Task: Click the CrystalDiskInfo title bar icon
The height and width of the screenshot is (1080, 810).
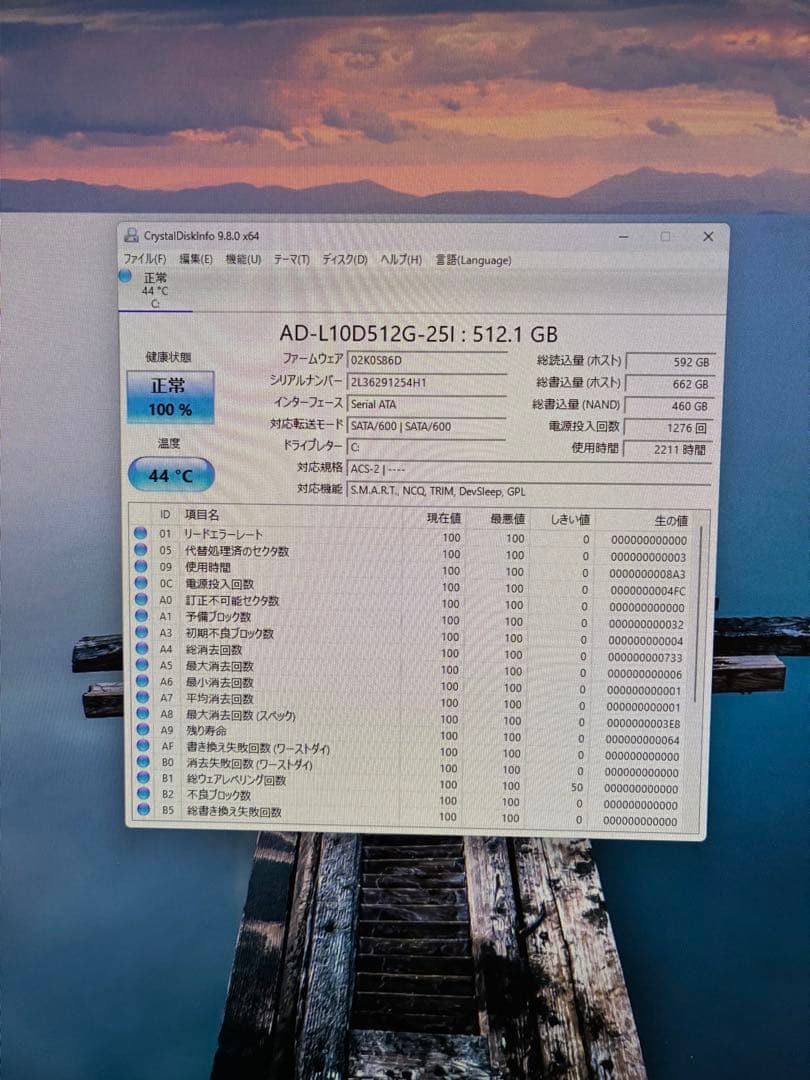Action: coord(132,236)
